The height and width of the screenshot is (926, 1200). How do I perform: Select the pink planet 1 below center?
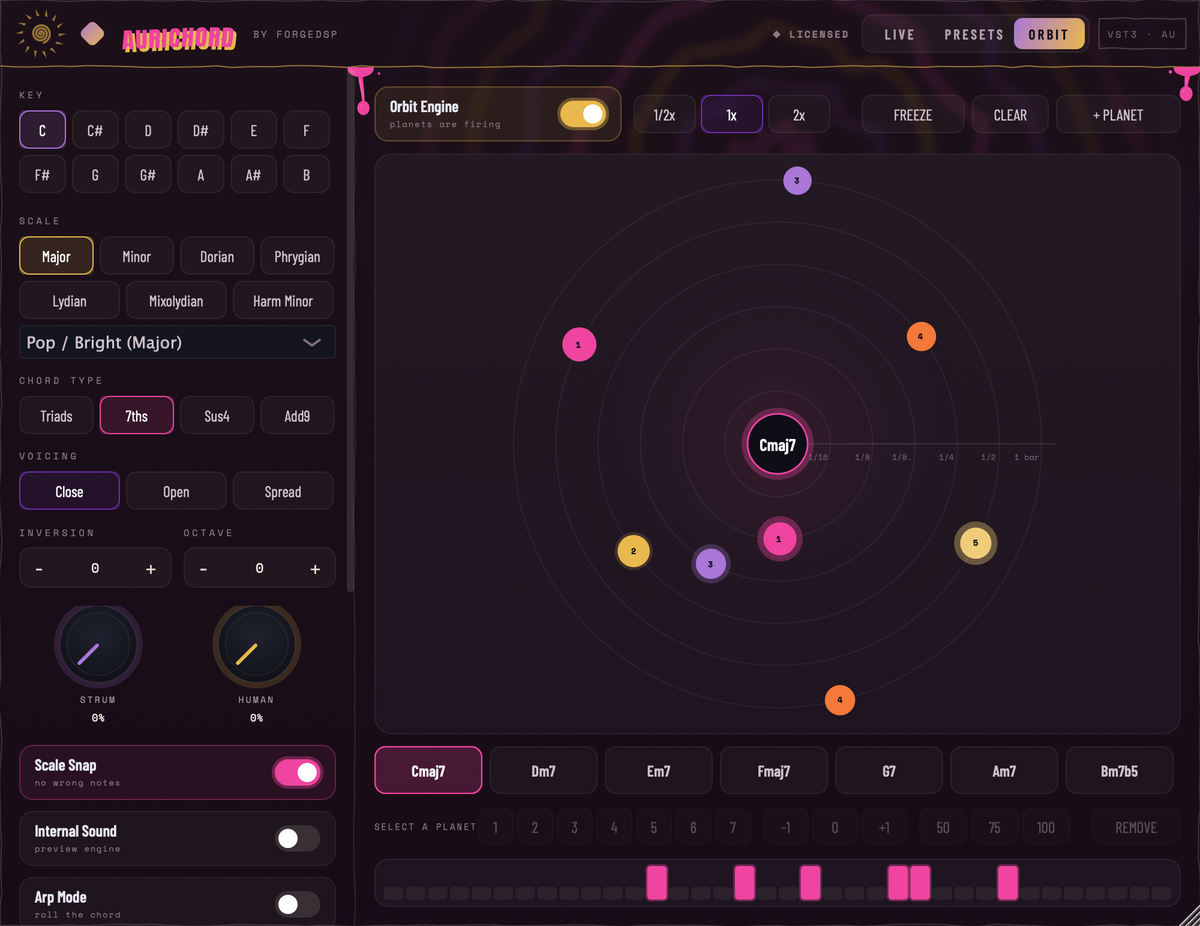click(779, 539)
